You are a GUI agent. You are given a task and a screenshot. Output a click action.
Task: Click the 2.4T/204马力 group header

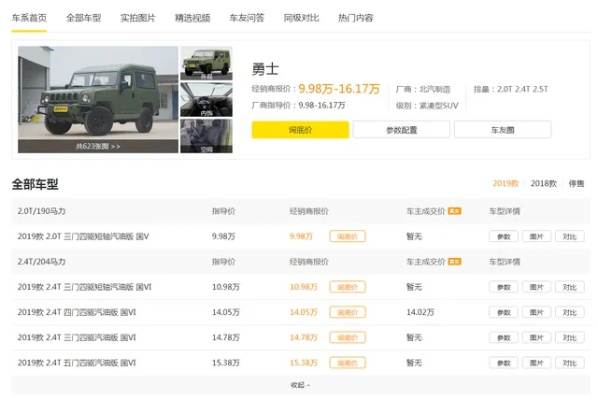pyautogui.click(x=41, y=262)
